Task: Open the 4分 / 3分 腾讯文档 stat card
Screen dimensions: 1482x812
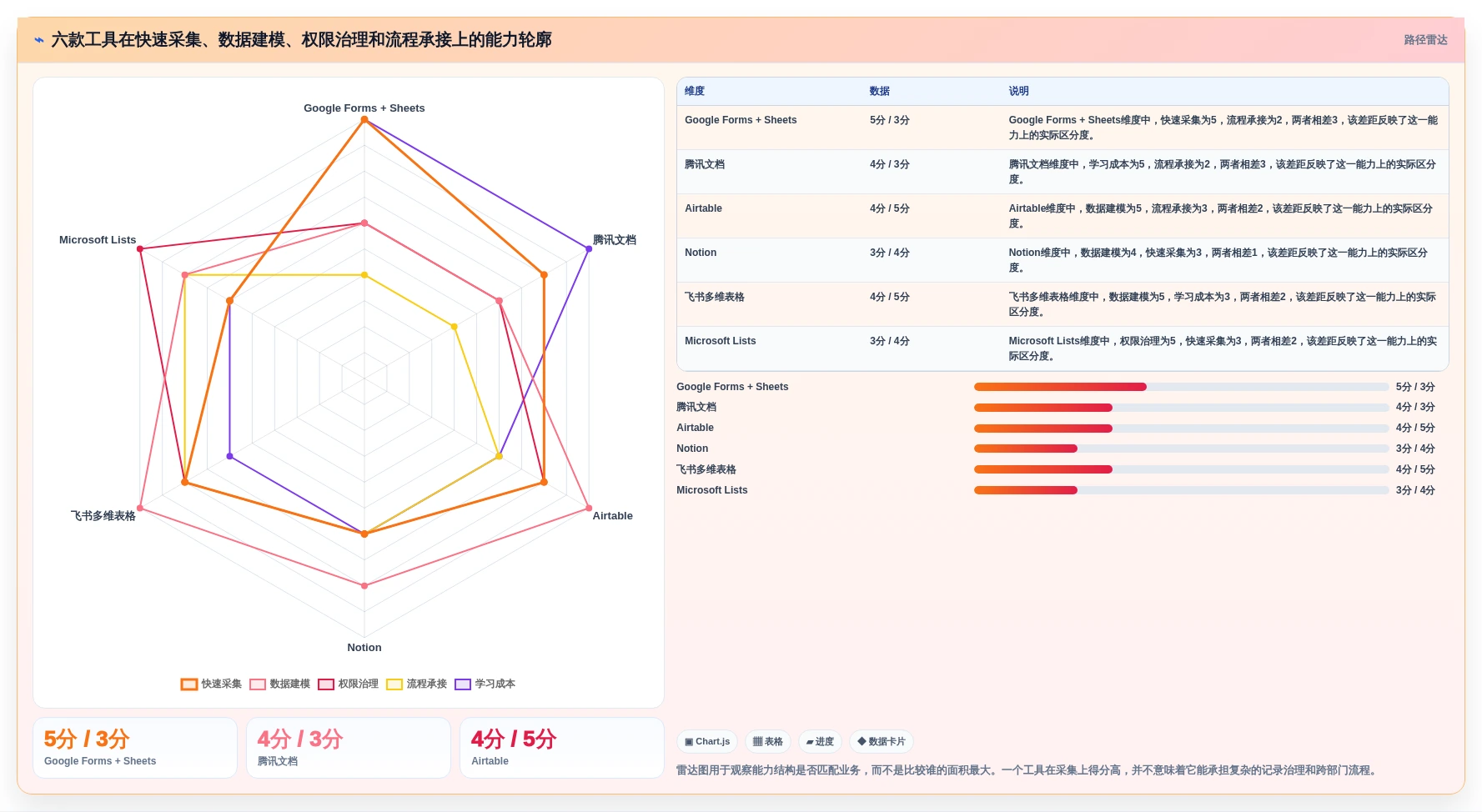Action: click(349, 748)
